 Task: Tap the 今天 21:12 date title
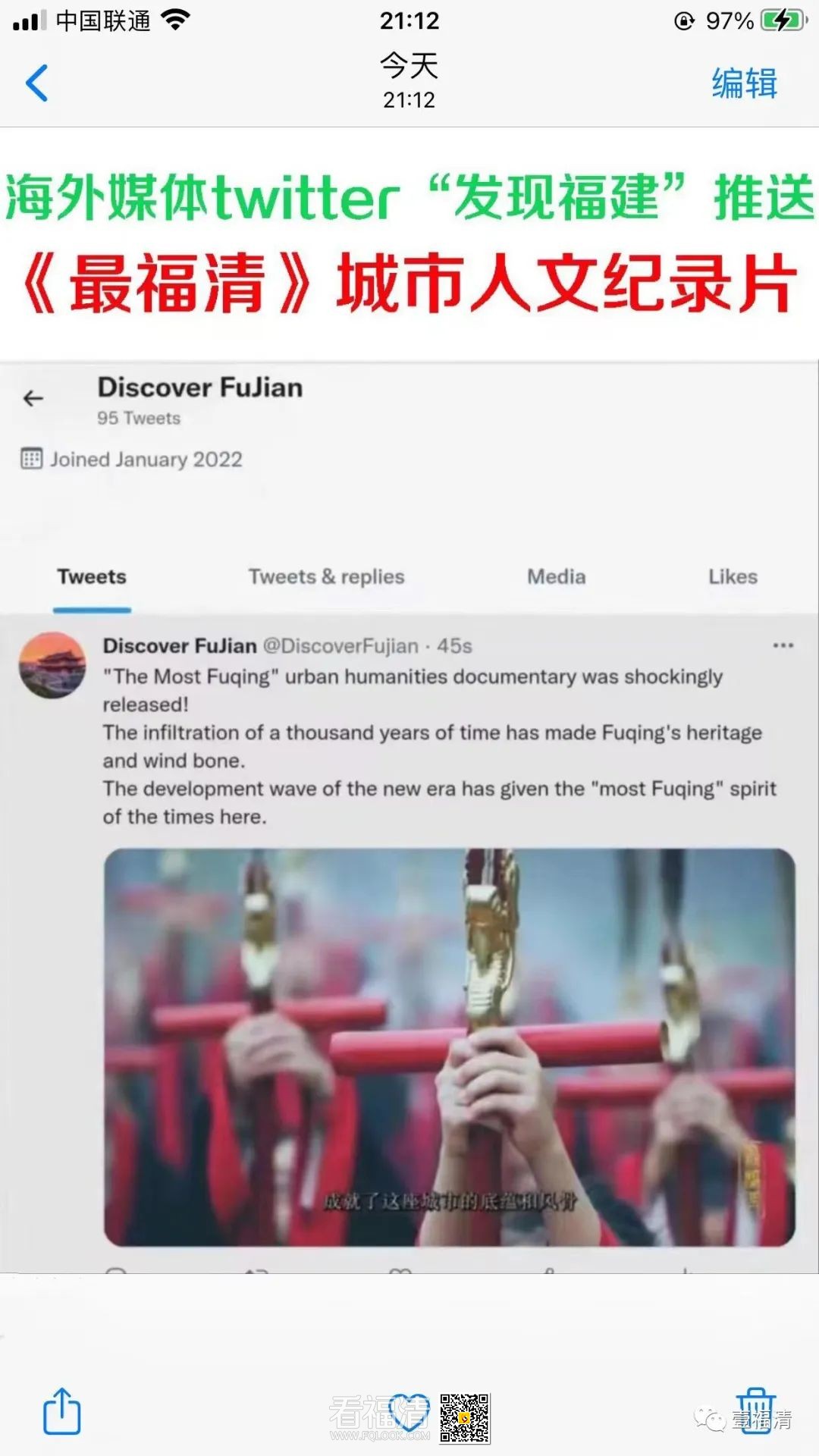pos(409,80)
